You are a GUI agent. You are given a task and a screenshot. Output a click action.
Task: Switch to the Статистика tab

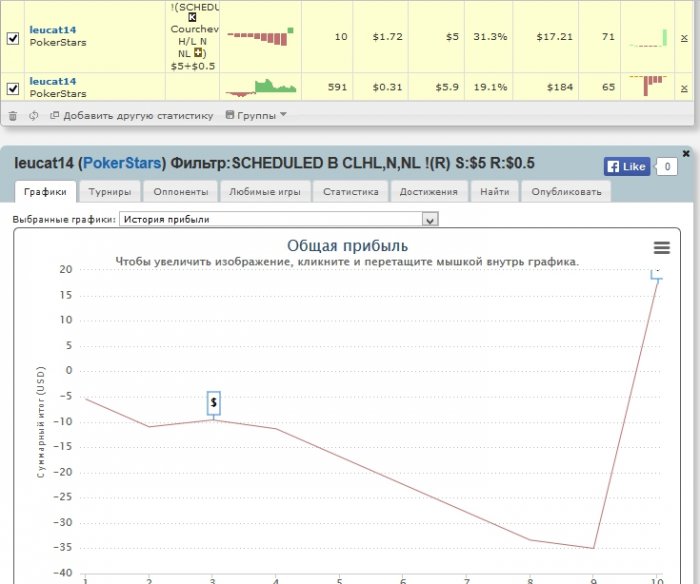click(x=351, y=192)
